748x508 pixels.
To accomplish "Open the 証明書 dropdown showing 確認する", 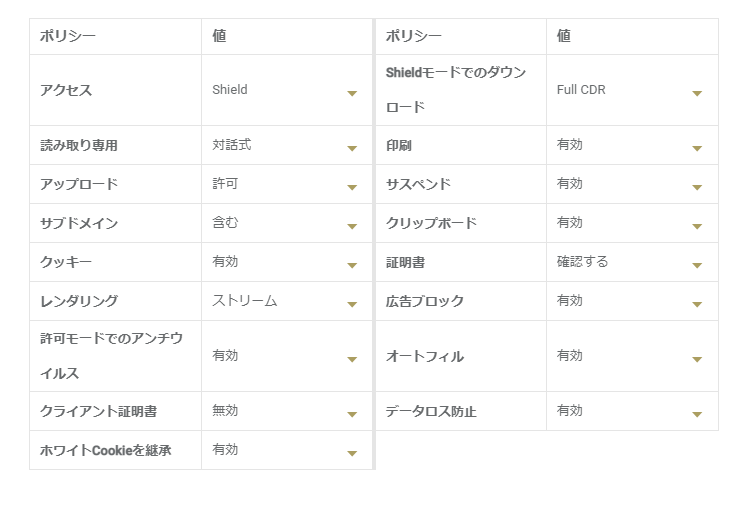I will pos(697,265).
